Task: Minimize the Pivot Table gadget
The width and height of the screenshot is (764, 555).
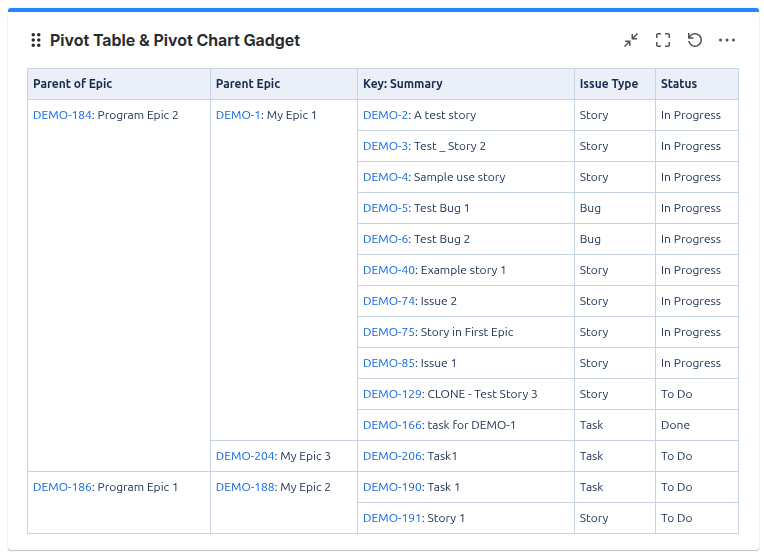Action: pyautogui.click(x=631, y=41)
